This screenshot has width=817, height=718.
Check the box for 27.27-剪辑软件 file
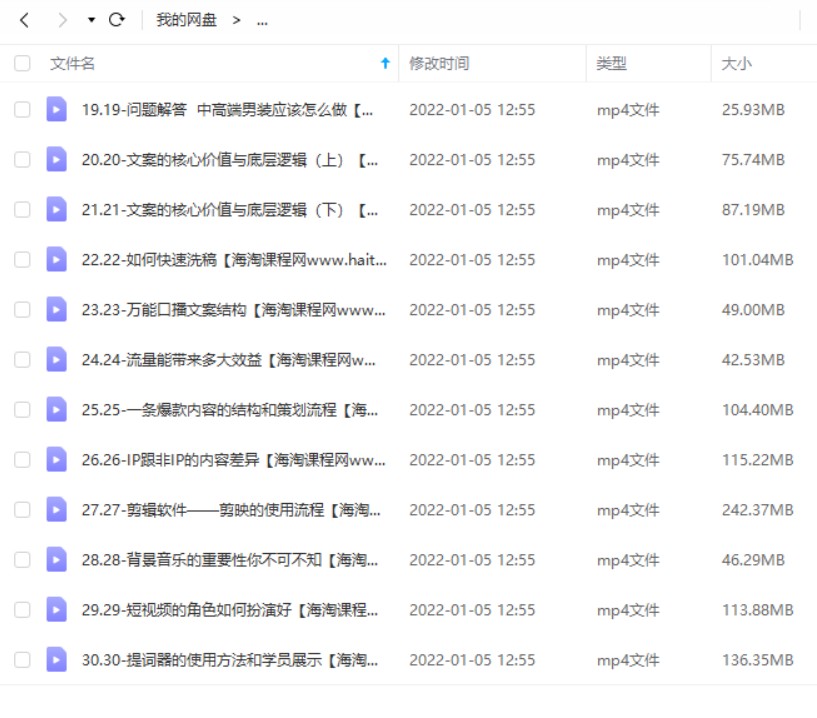(22, 510)
